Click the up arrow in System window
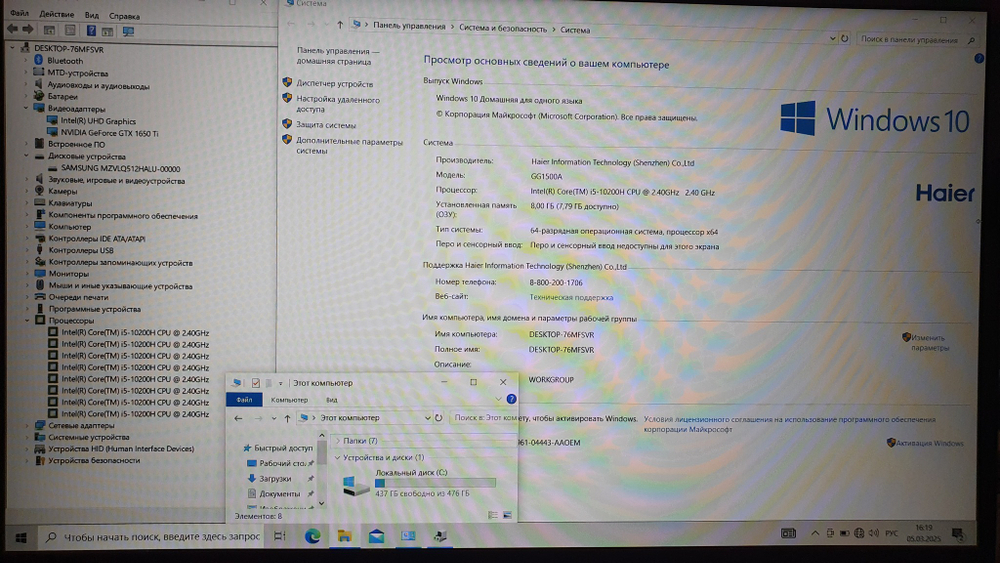Image resolution: width=1000 pixels, height=563 pixels. pos(340,25)
